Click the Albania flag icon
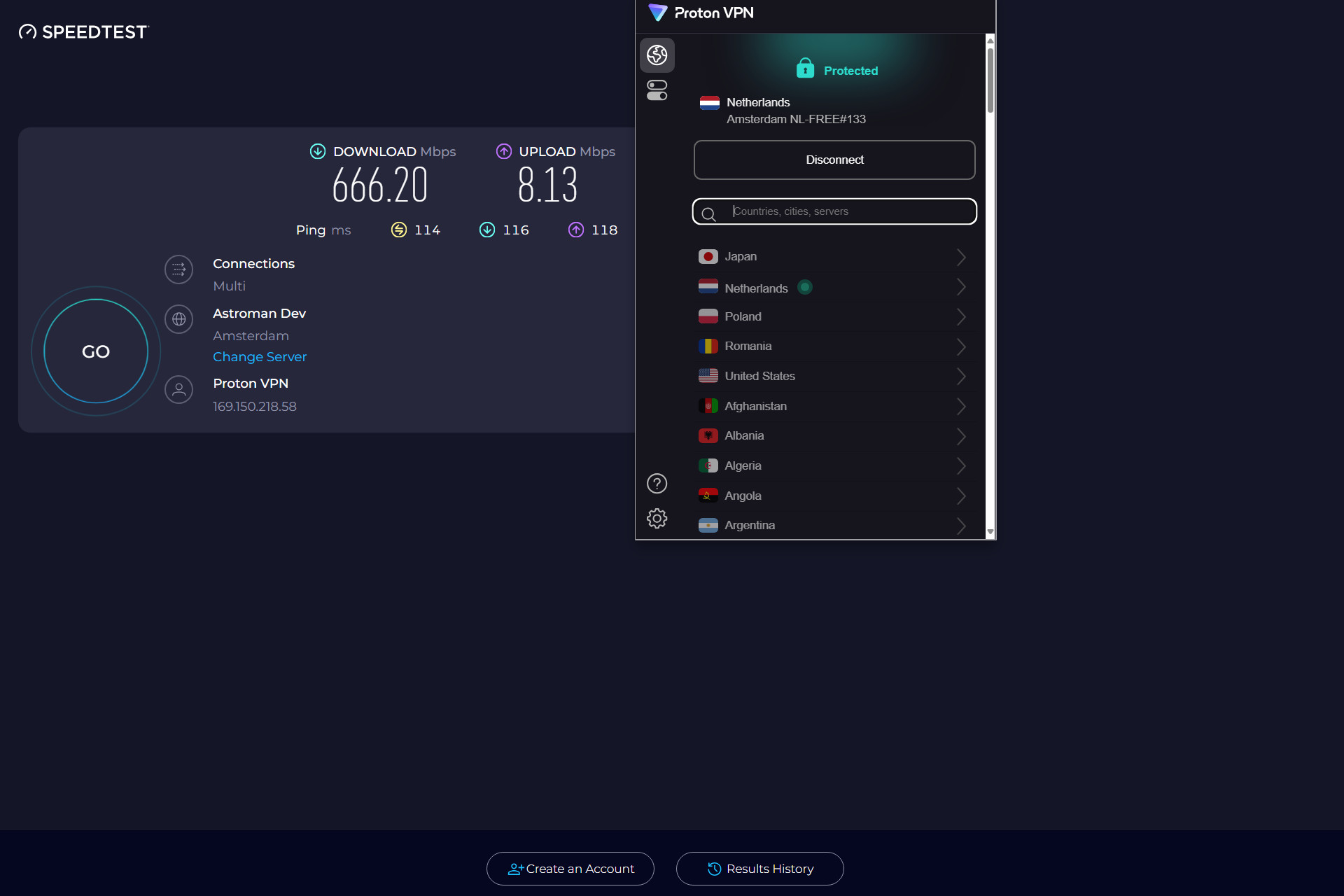 708,435
